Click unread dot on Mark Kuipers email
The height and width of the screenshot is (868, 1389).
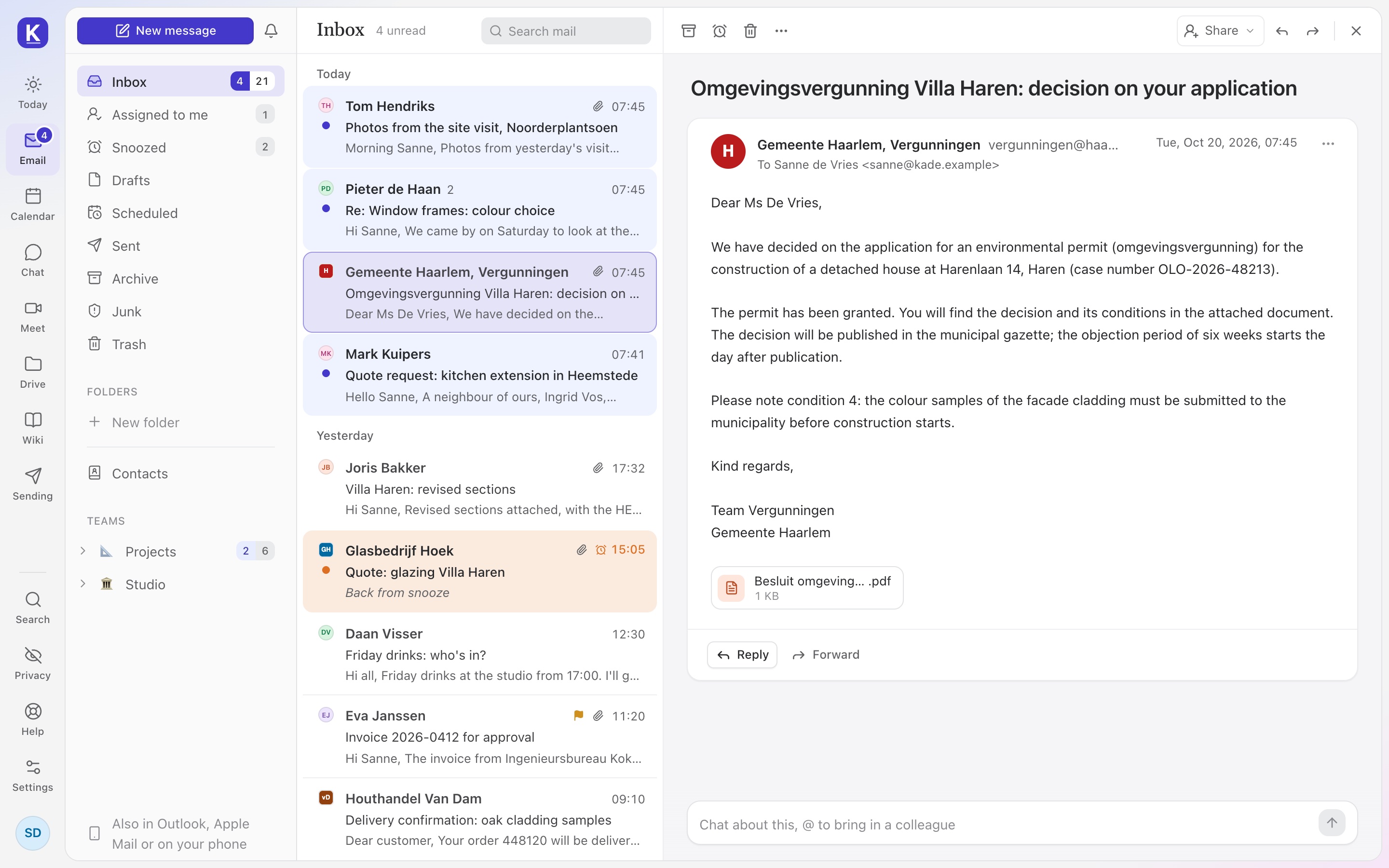point(326,373)
